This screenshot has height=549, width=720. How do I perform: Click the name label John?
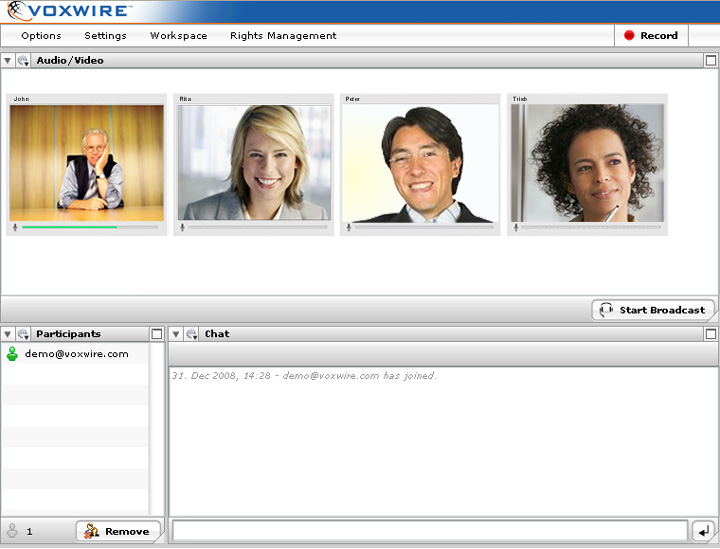click(x=22, y=99)
